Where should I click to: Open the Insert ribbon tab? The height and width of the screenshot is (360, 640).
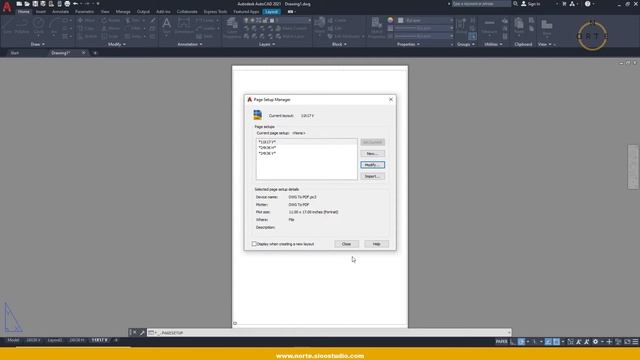[x=41, y=12]
